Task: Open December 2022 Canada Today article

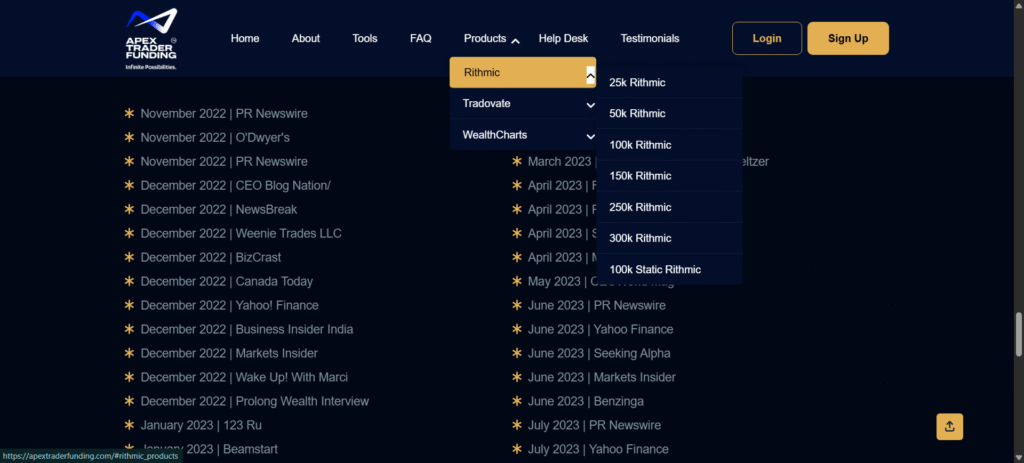Action: 227,281
